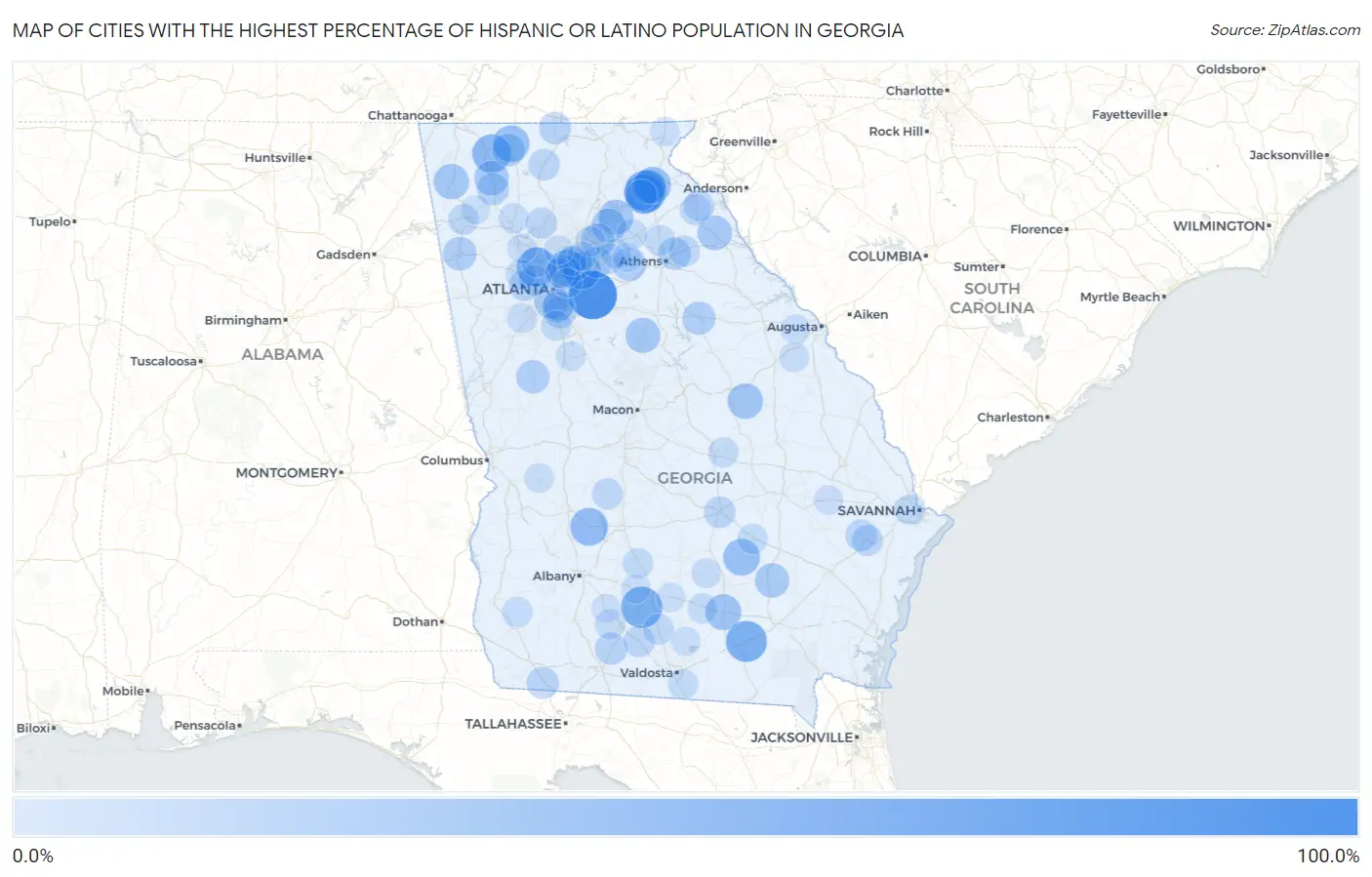Click the Fayetteville city label
1372x877 pixels.
click(x=1127, y=114)
